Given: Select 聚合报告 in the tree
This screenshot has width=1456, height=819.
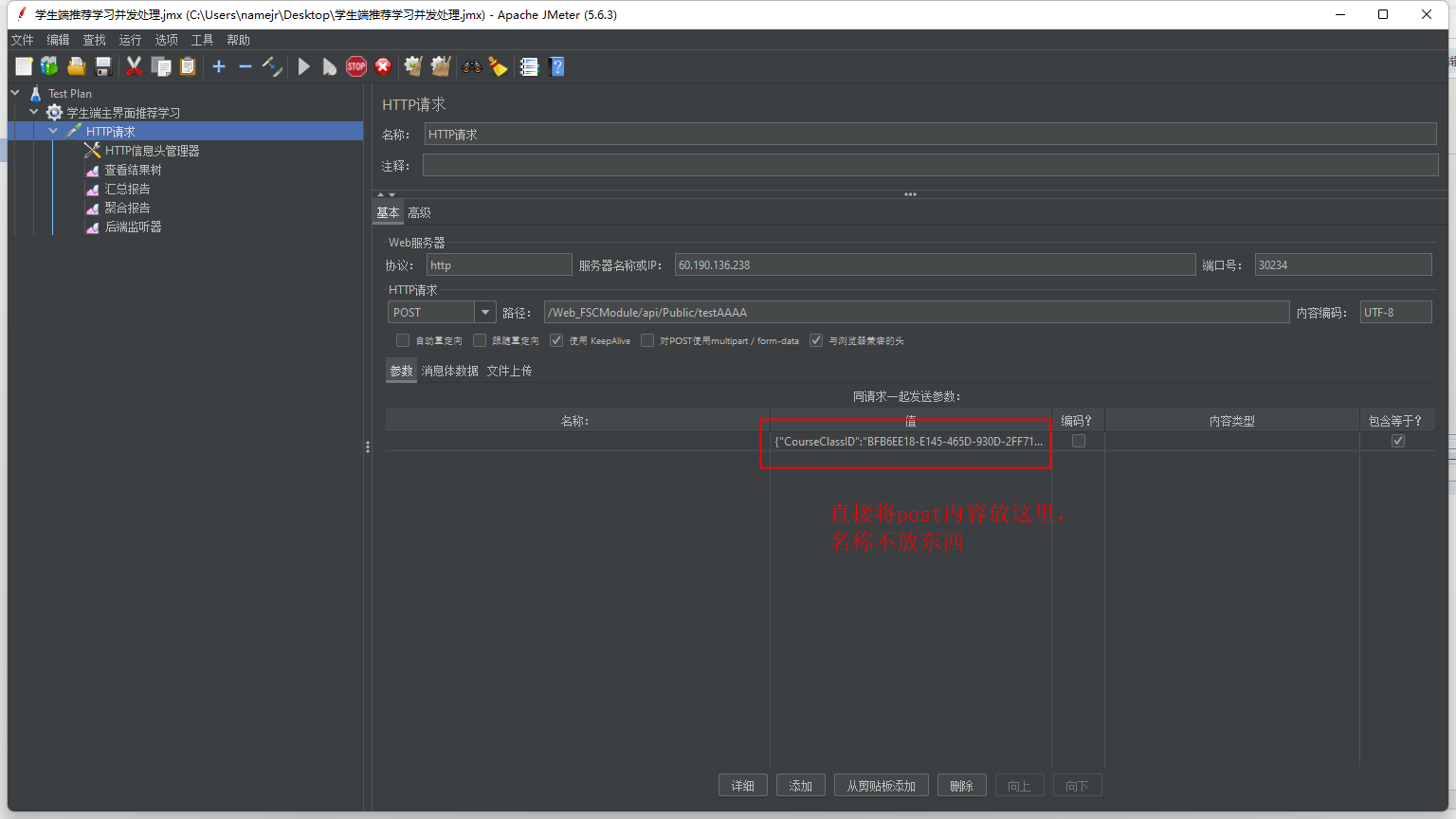Looking at the screenshot, I should pos(127,208).
